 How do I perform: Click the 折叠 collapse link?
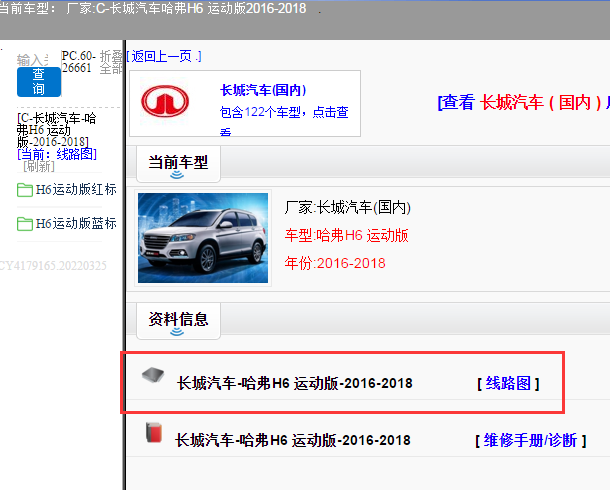111,57
